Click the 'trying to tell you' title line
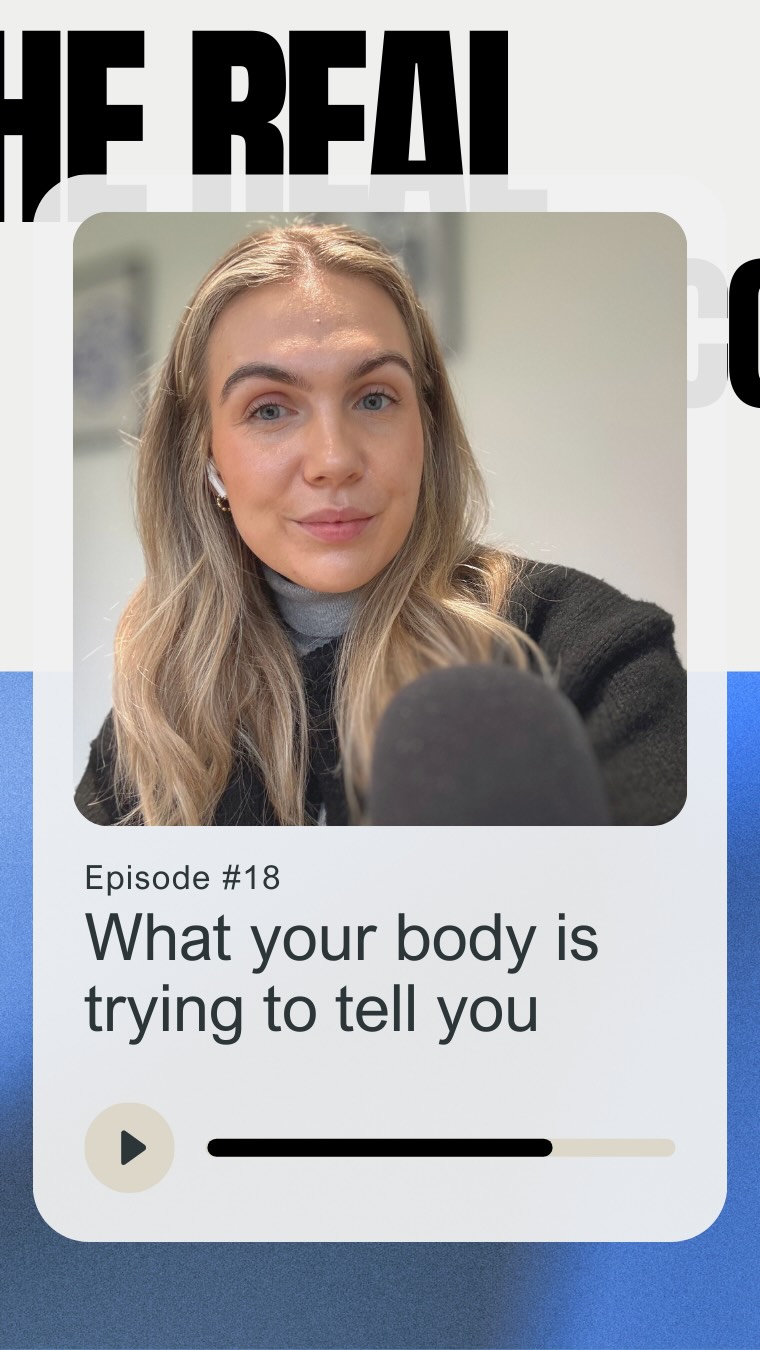The width and height of the screenshot is (760, 1350). click(x=311, y=1010)
